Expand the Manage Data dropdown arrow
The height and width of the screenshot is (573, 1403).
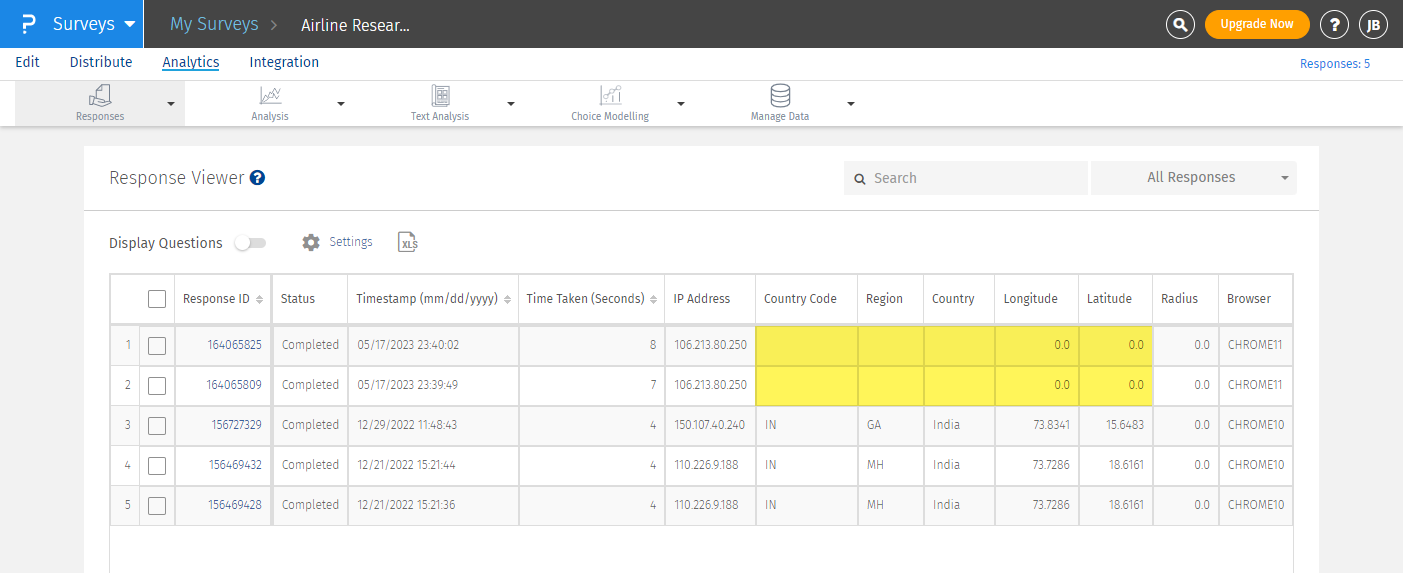(x=851, y=103)
